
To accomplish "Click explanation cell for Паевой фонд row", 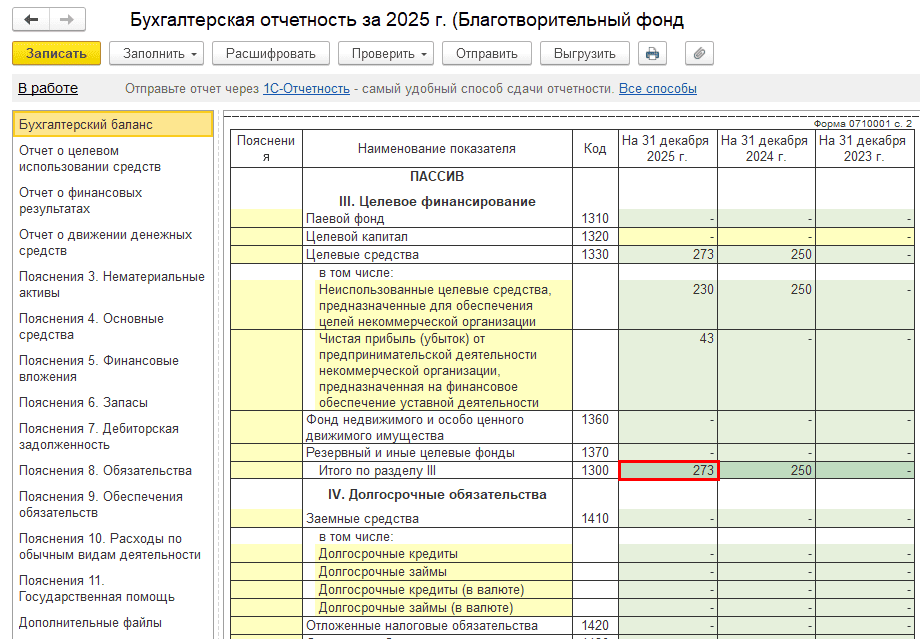I will pos(266,219).
